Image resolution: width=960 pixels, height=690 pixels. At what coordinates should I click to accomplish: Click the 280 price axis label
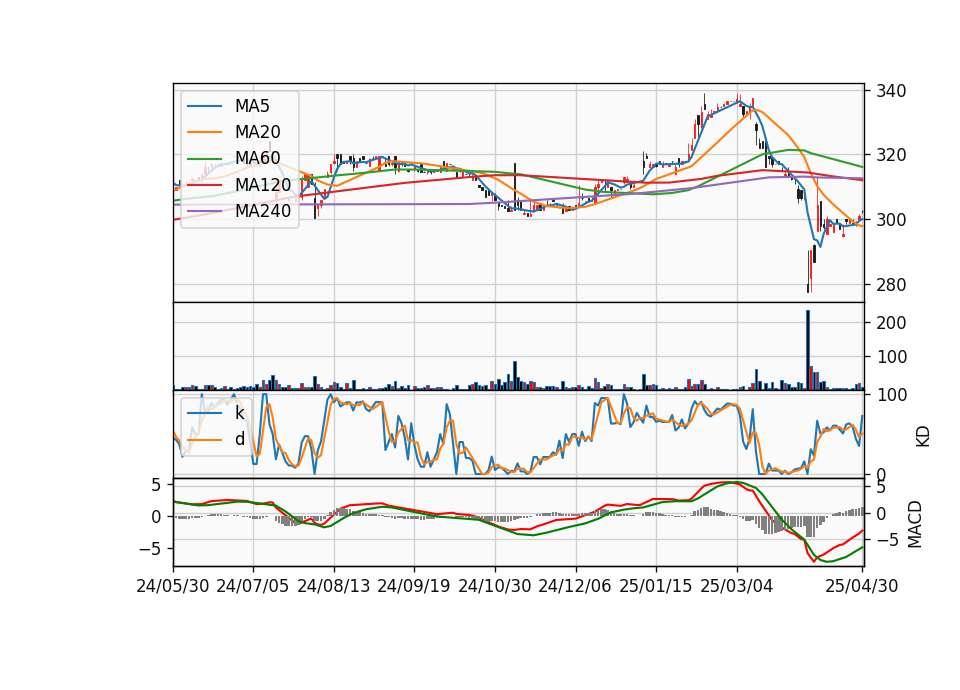pyautogui.click(x=891, y=285)
